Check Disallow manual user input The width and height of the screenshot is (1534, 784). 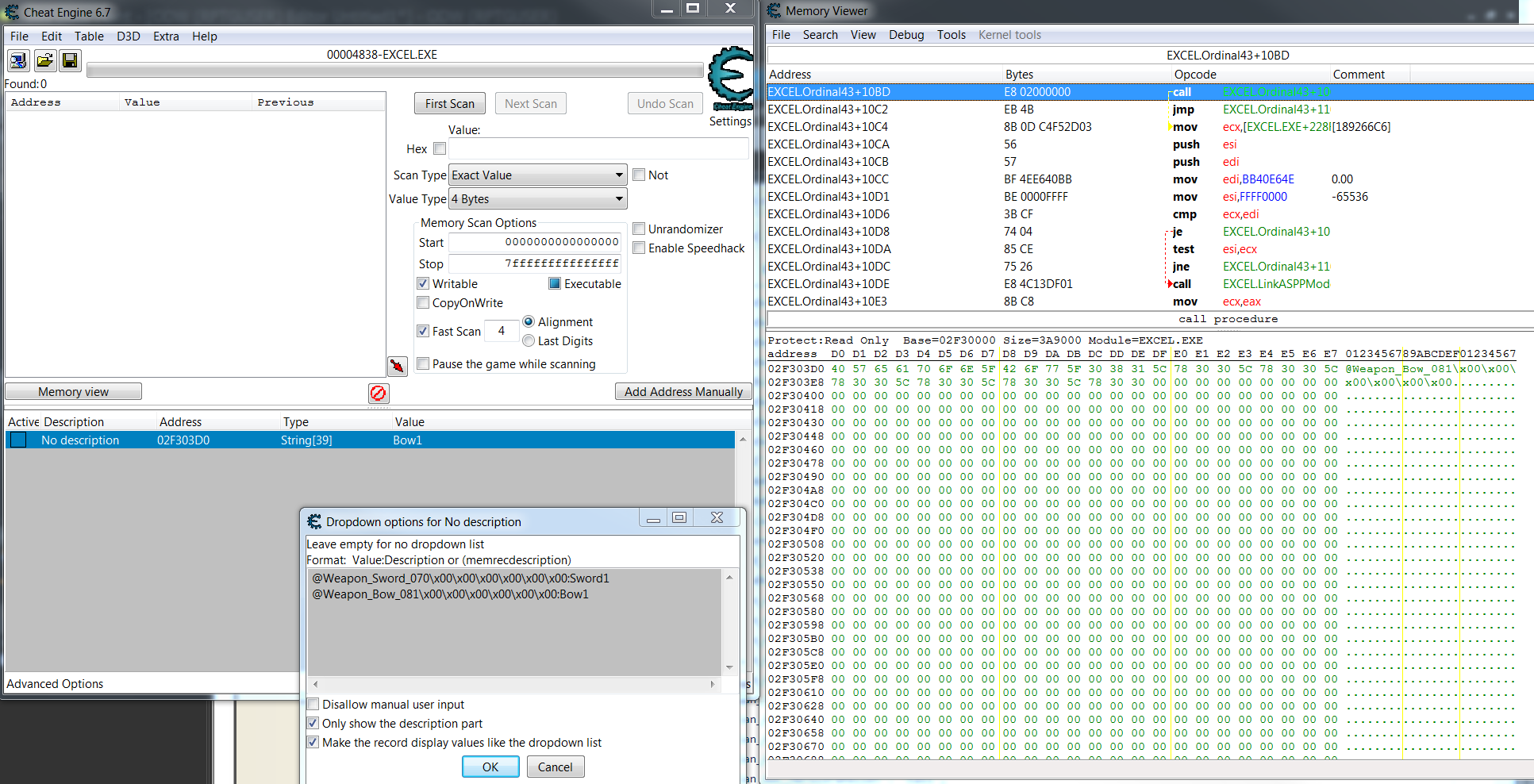313,705
